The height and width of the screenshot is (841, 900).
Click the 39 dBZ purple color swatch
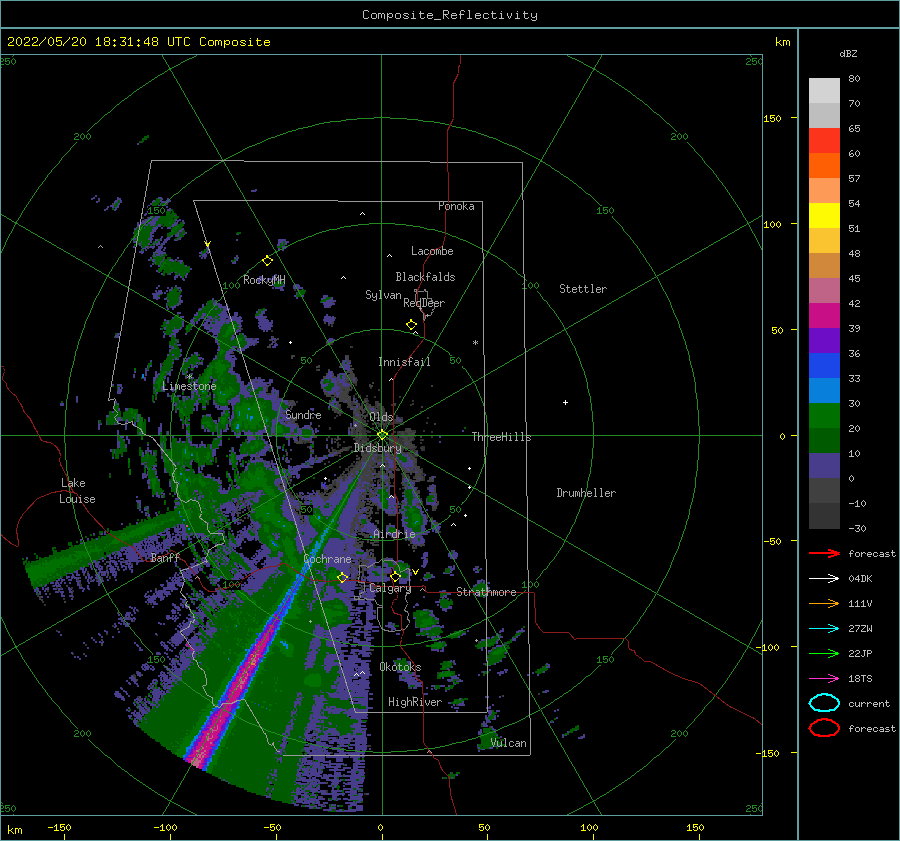[x=824, y=340]
